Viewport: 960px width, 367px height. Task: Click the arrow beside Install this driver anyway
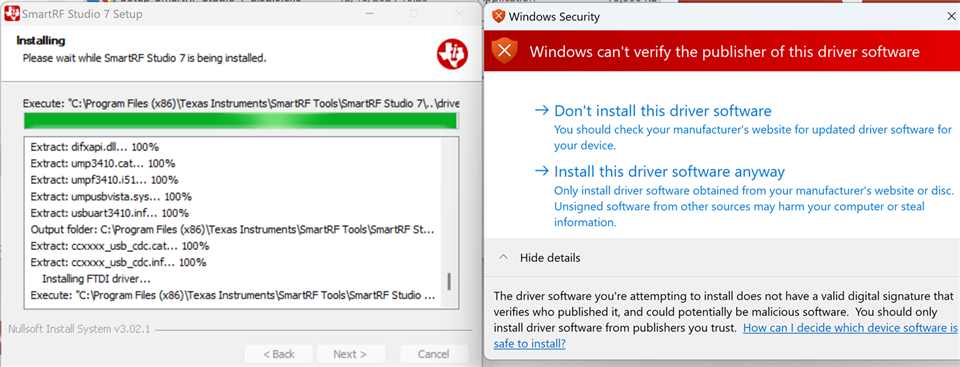pos(541,171)
